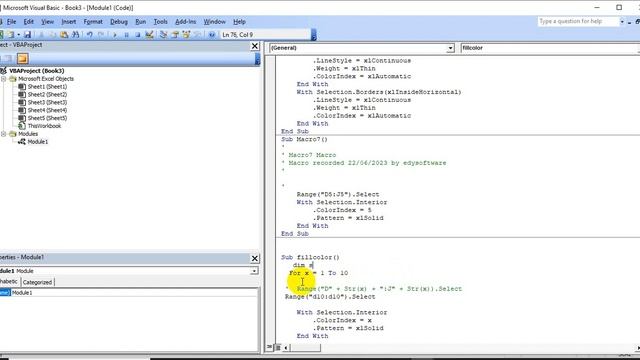Click the .ColorIndex = x code line
Viewport: 640px width, 360px height.
click(342, 320)
